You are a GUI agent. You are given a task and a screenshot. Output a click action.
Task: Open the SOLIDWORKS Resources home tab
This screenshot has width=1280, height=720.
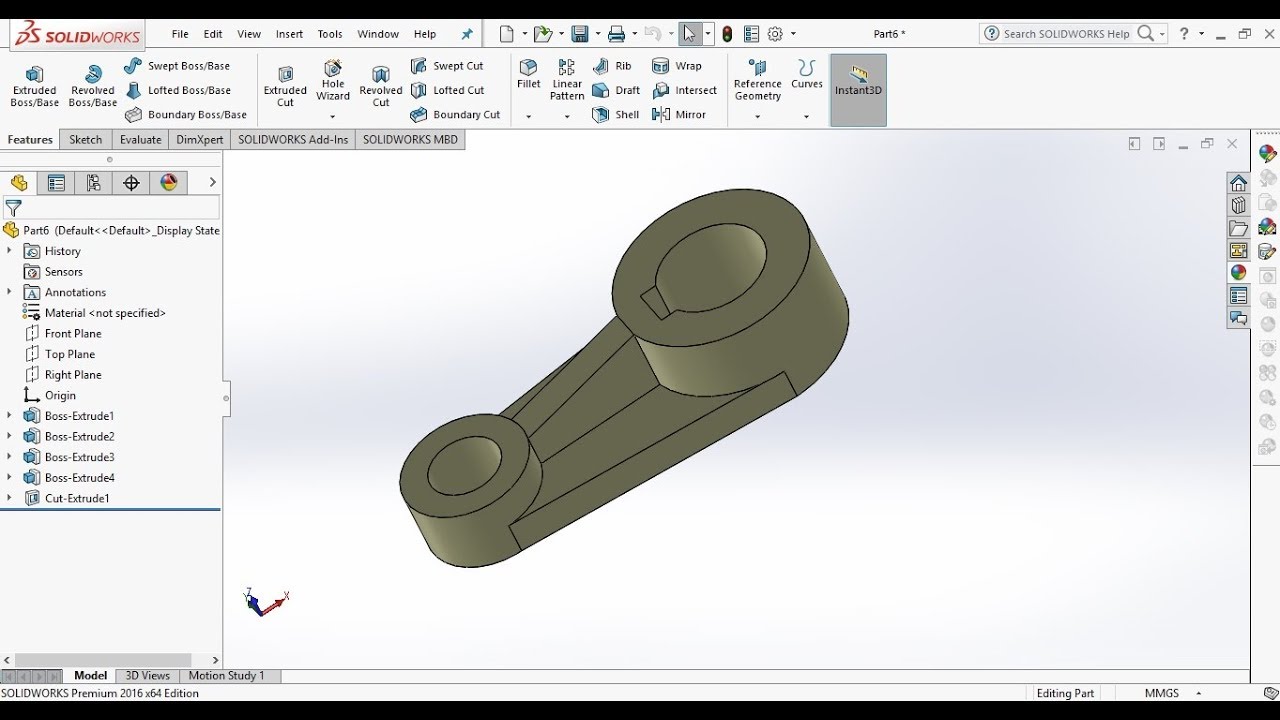click(x=1239, y=183)
